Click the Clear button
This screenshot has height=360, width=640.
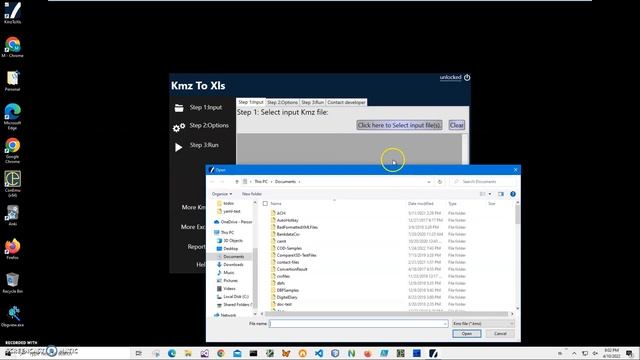pos(456,125)
